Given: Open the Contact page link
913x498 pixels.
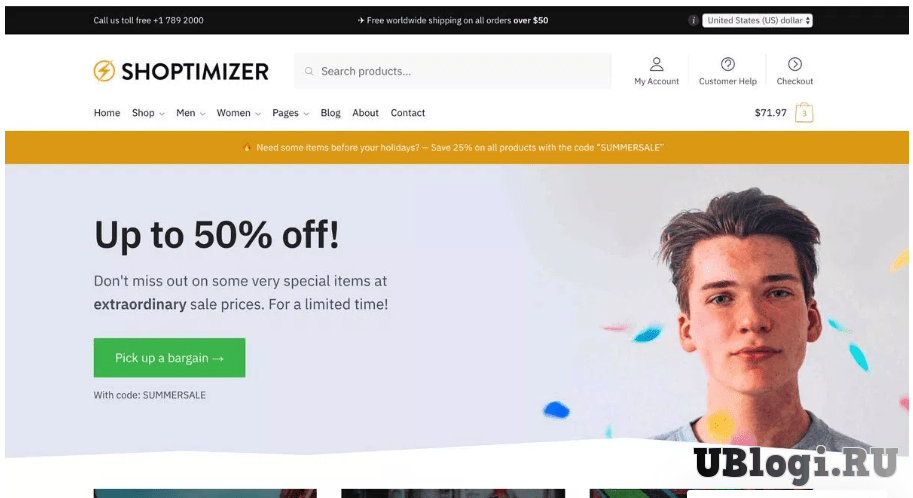Looking at the screenshot, I should coord(408,113).
